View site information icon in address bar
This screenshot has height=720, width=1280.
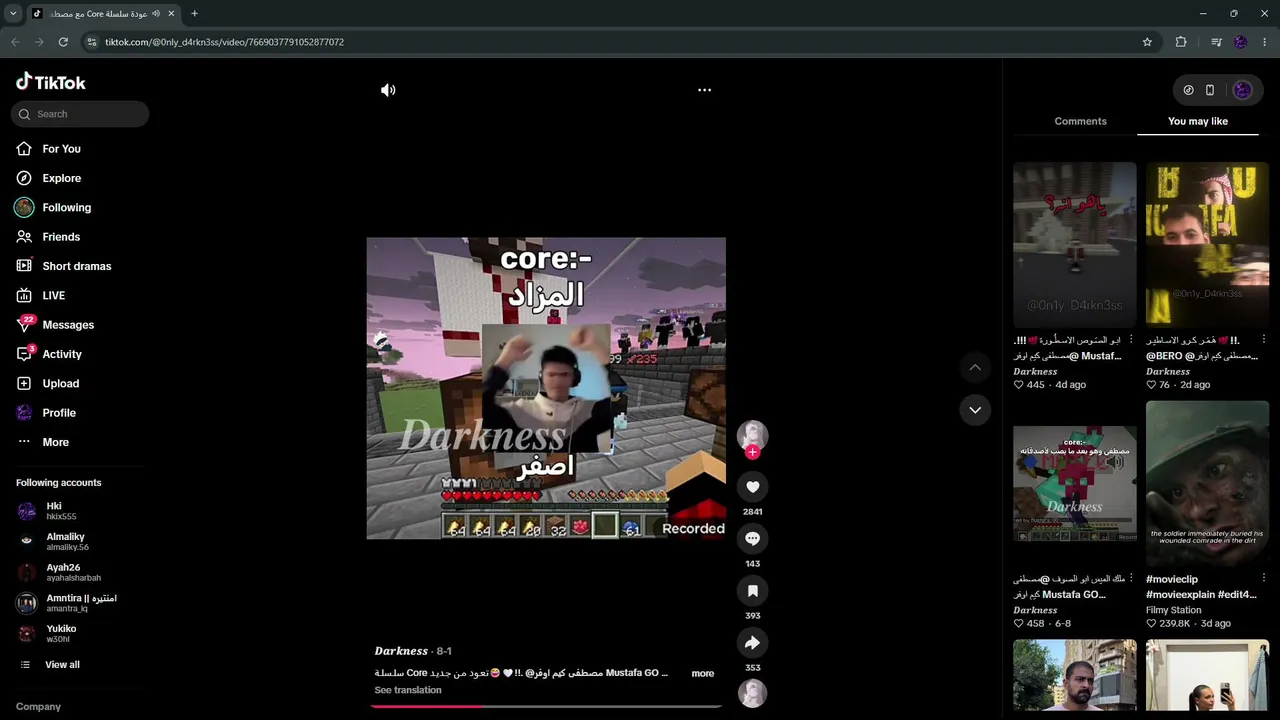(92, 42)
